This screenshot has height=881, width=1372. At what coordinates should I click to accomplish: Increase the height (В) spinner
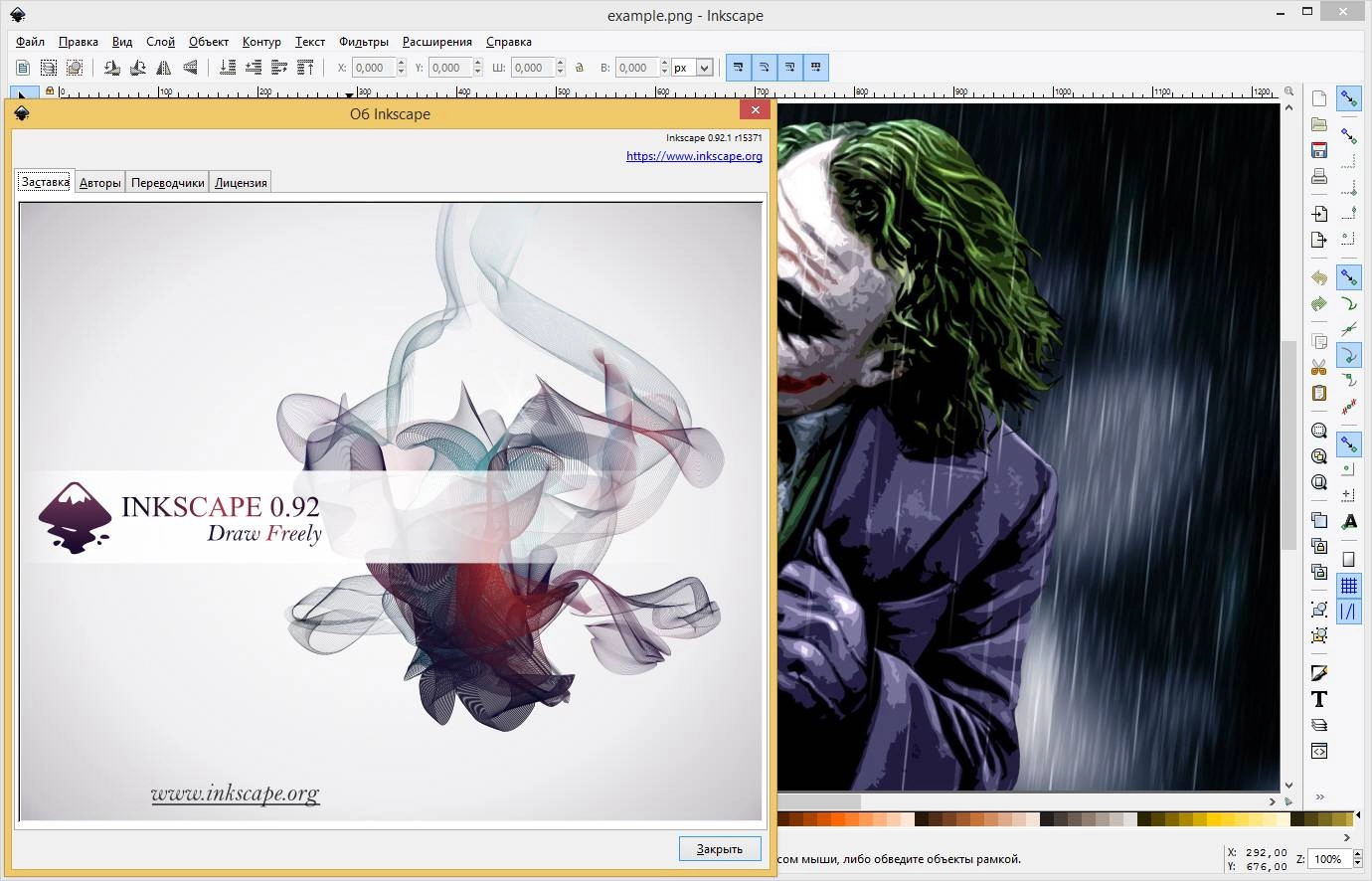point(664,63)
